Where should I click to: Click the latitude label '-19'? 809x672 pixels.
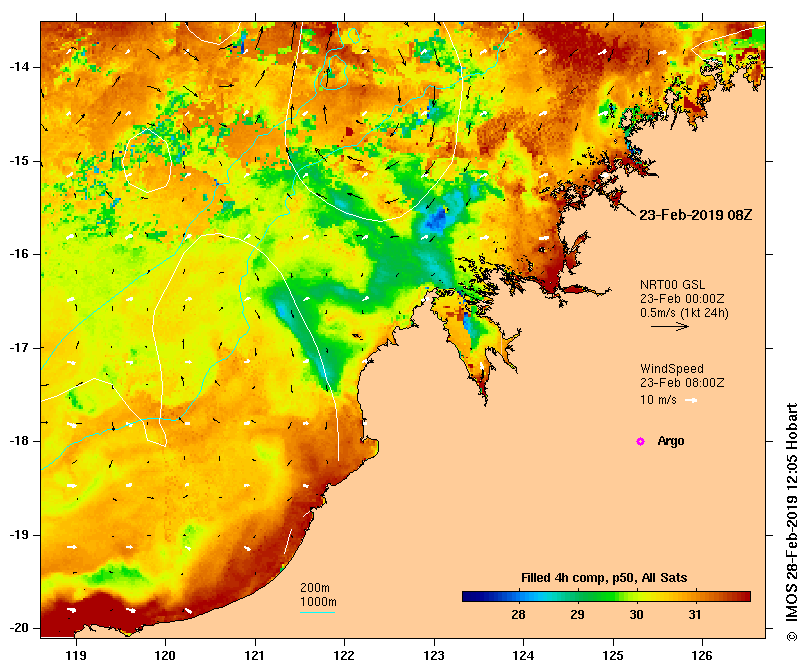pos(19,535)
